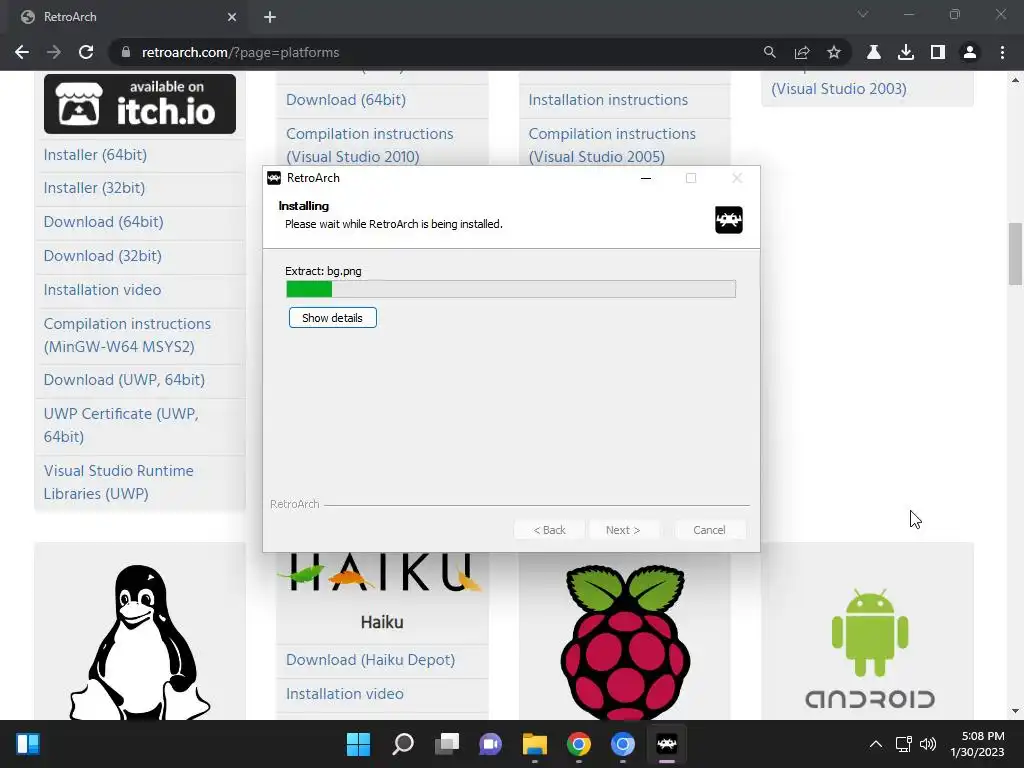Click the Installation instructions link
Screen dimensions: 1024x768
[608, 100]
